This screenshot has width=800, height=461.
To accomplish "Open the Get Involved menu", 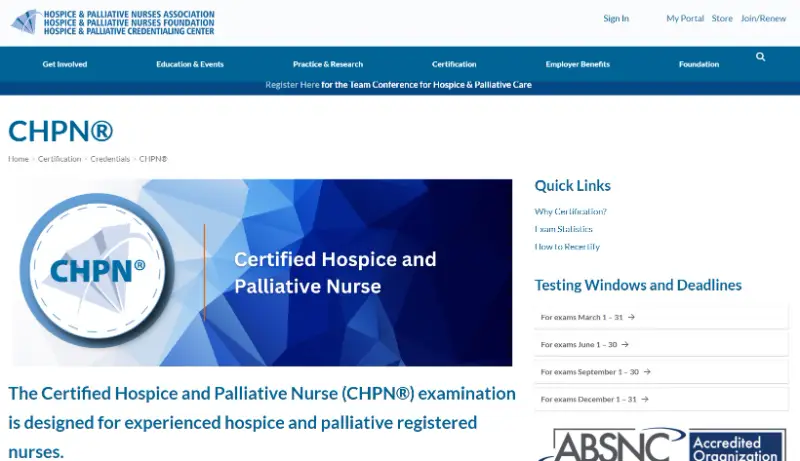I will coord(65,64).
